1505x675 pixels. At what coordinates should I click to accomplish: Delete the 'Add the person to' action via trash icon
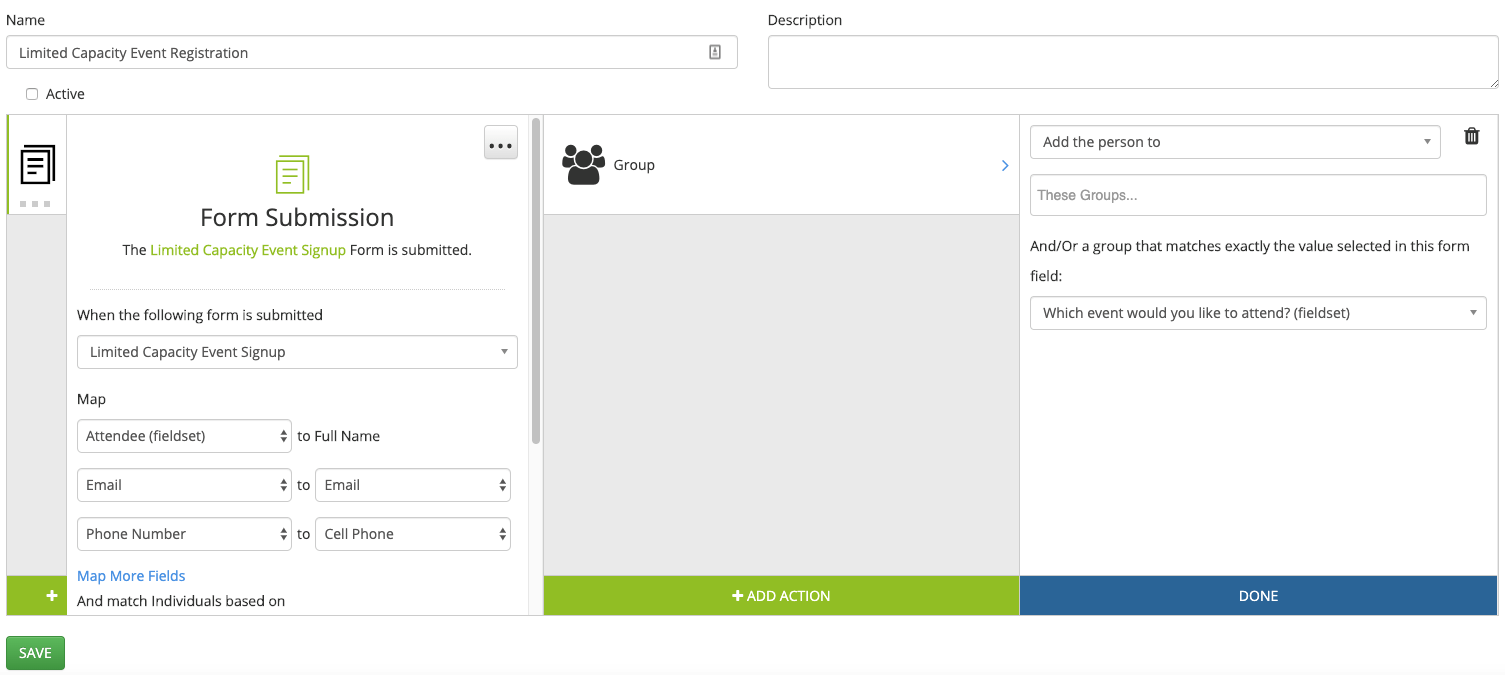(1471, 136)
